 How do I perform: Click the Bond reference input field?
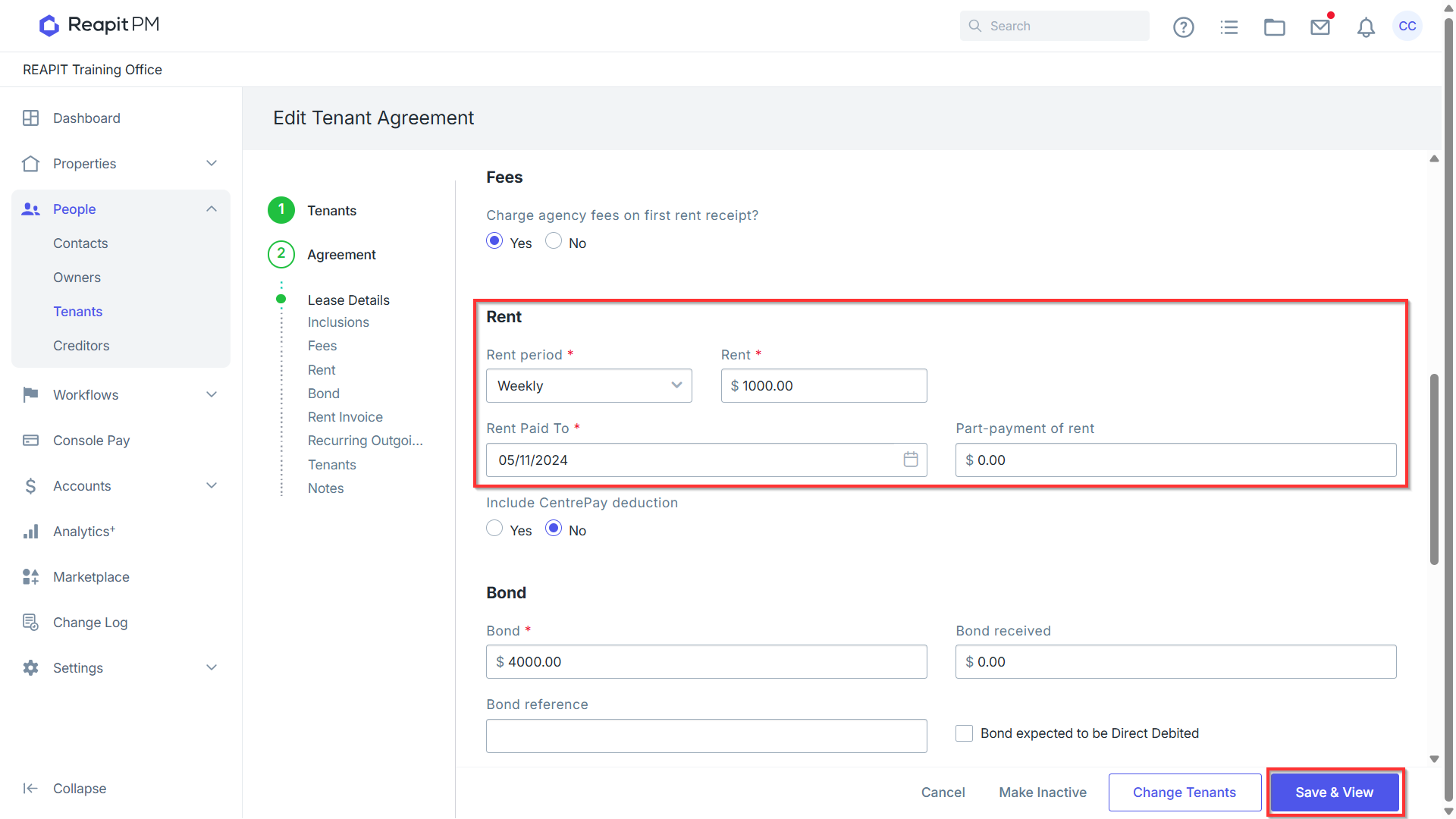[x=706, y=736]
